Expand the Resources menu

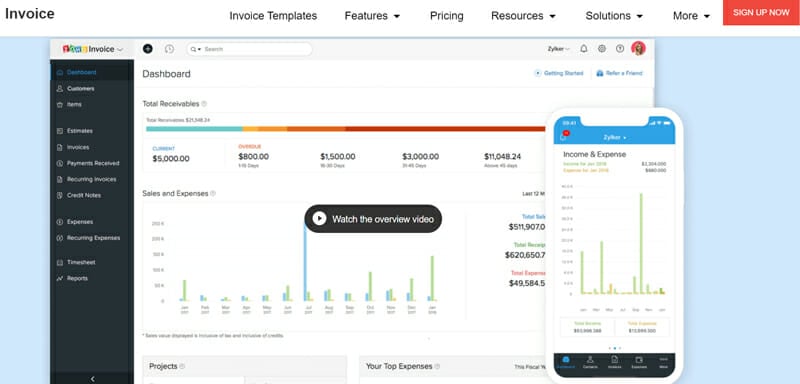coord(523,16)
